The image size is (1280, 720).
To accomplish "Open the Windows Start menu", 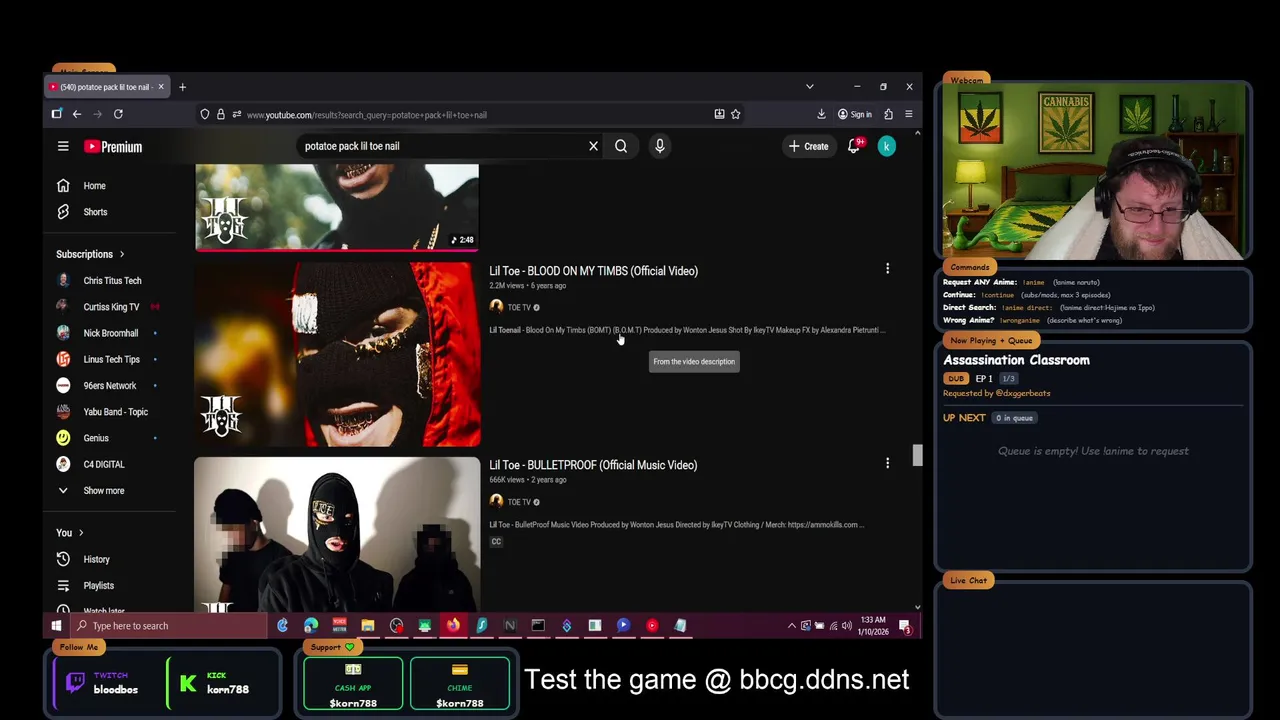I will click(56, 626).
